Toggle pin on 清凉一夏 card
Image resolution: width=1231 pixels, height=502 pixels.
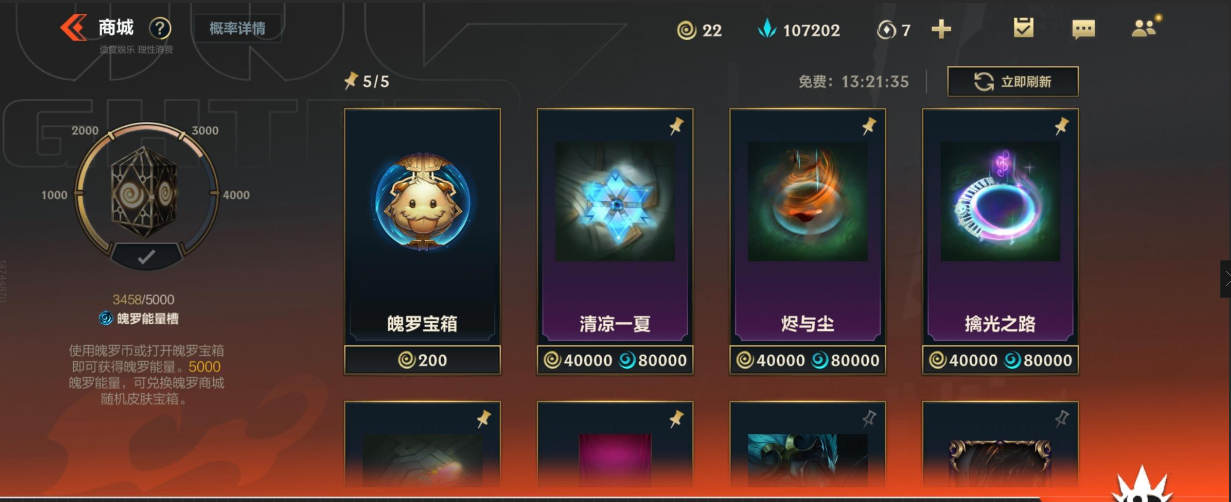coord(677,126)
